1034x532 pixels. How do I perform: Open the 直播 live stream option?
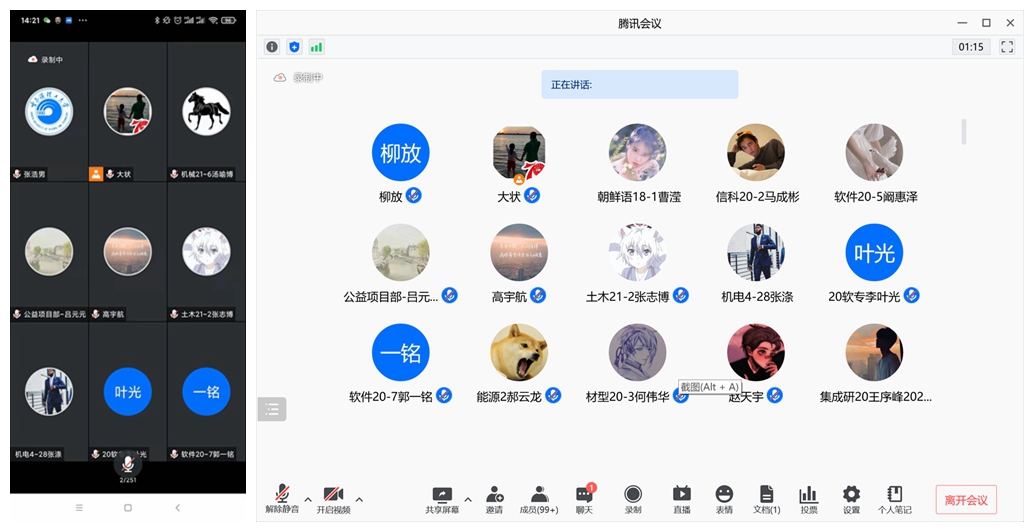[x=681, y=498]
